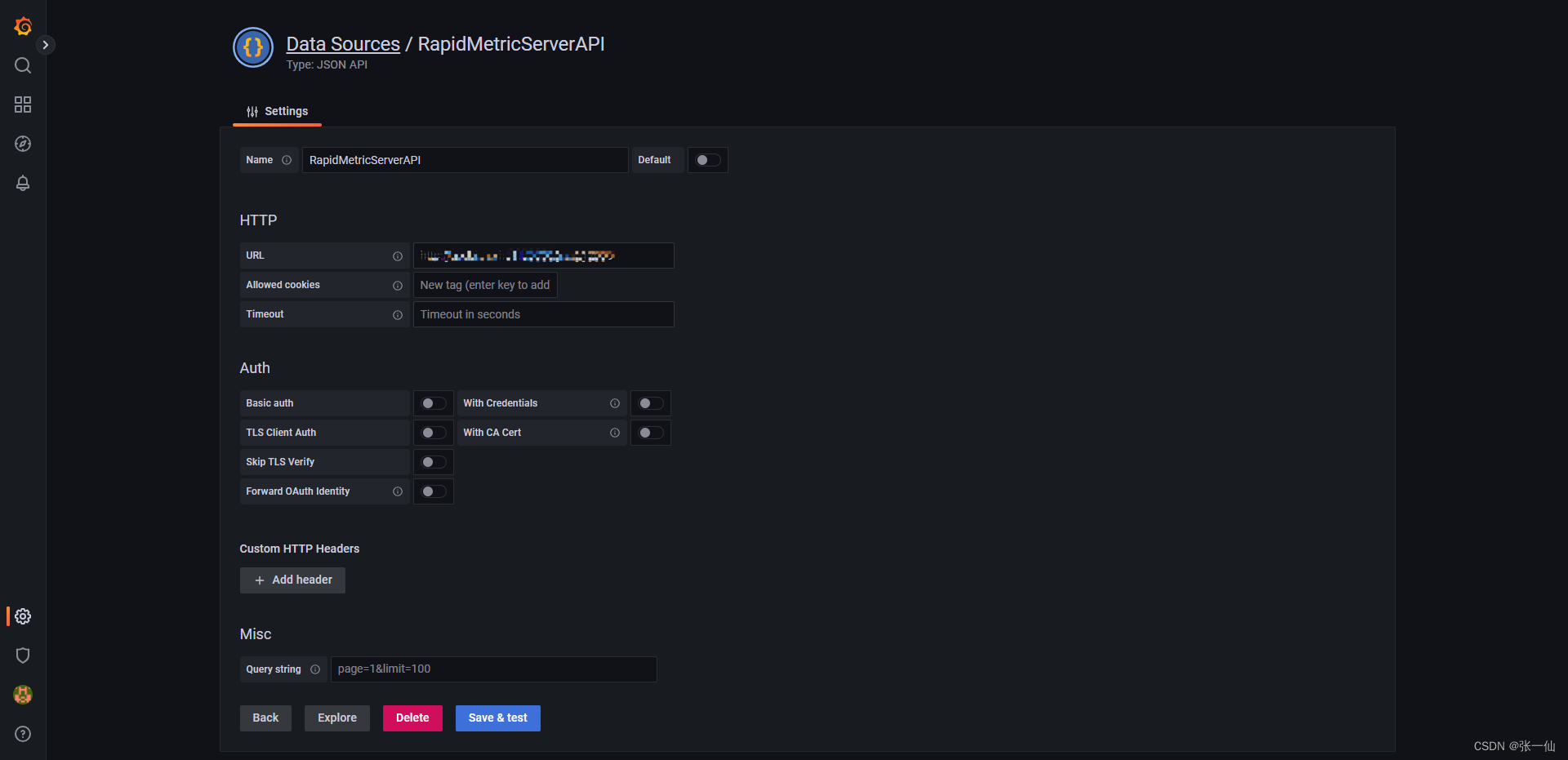Click the Help question mark icon

(x=22, y=734)
